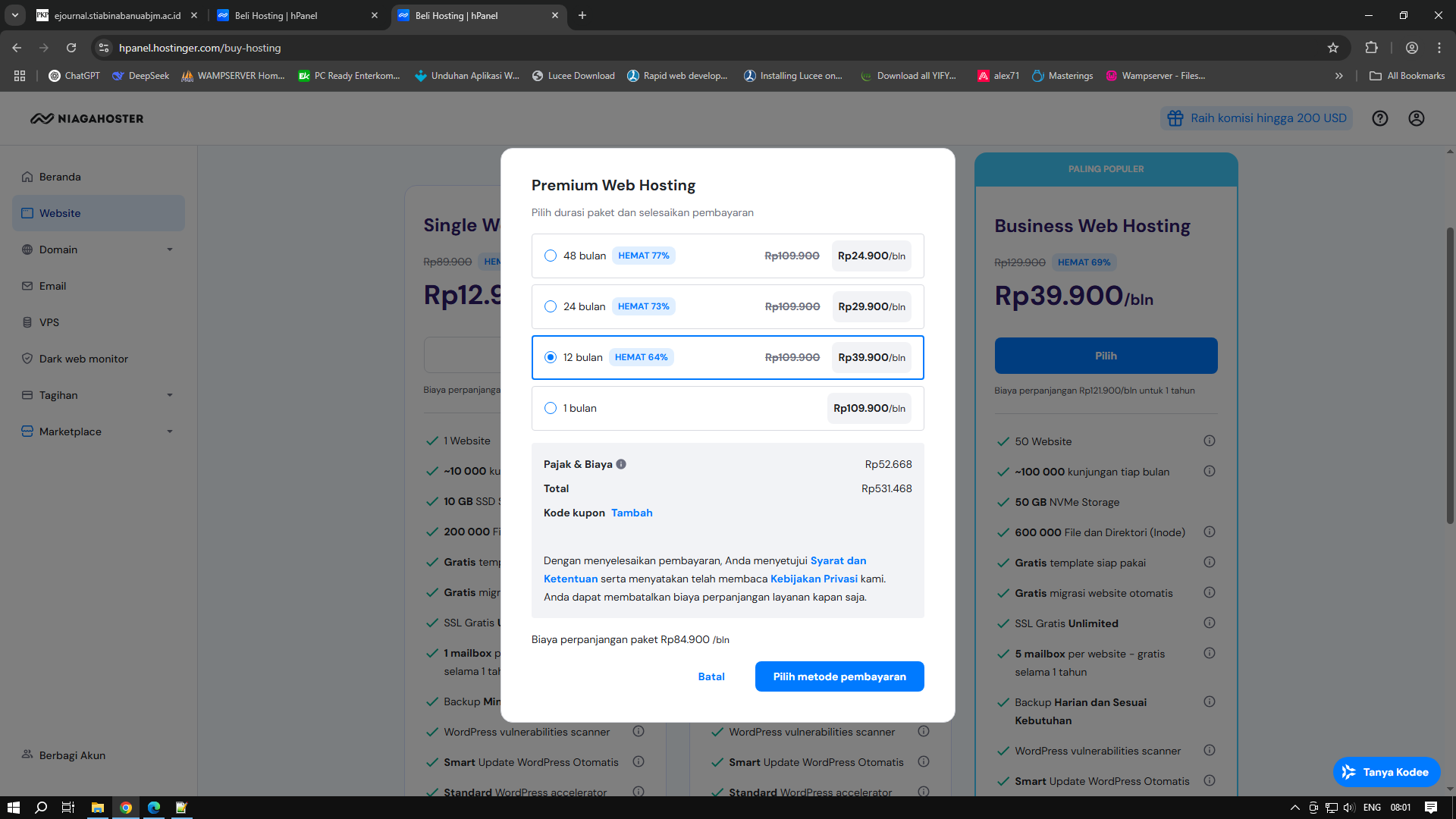Select the 48 bulan plan radio button
Image resolution: width=1456 pixels, height=819 pixels.
pyautogui.click(x=551, y=256)
